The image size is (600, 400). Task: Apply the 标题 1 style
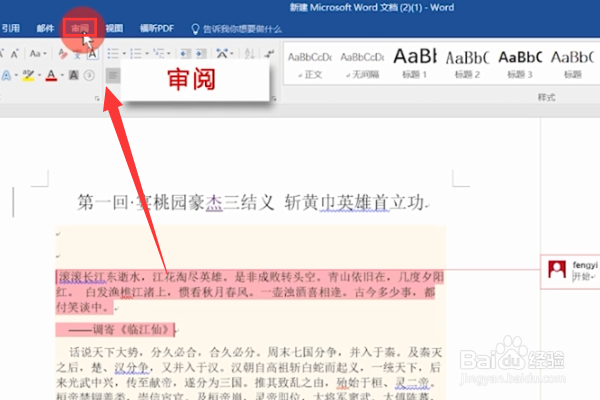click(415, 64)
